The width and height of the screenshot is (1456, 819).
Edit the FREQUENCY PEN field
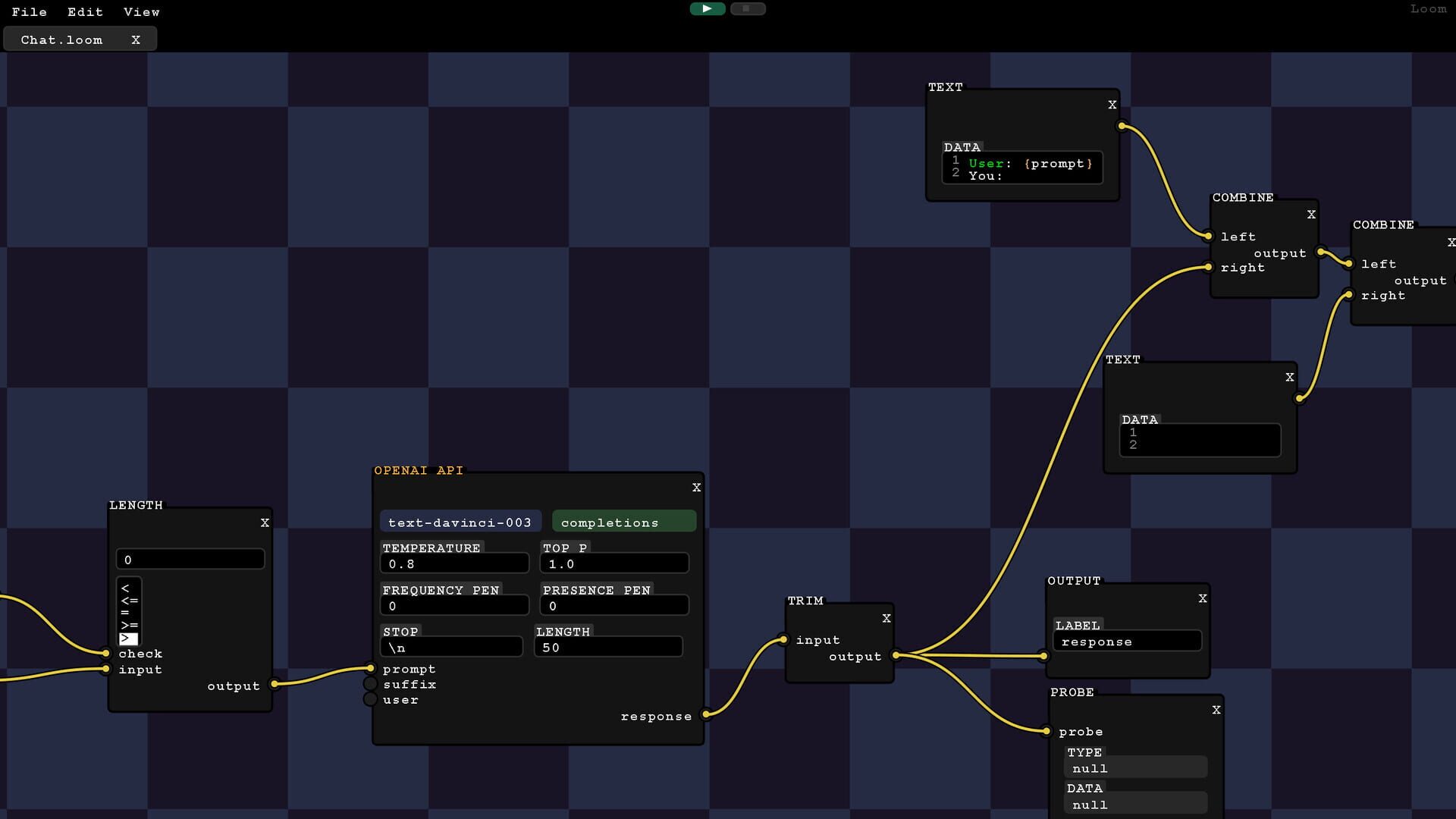[454, 605]
